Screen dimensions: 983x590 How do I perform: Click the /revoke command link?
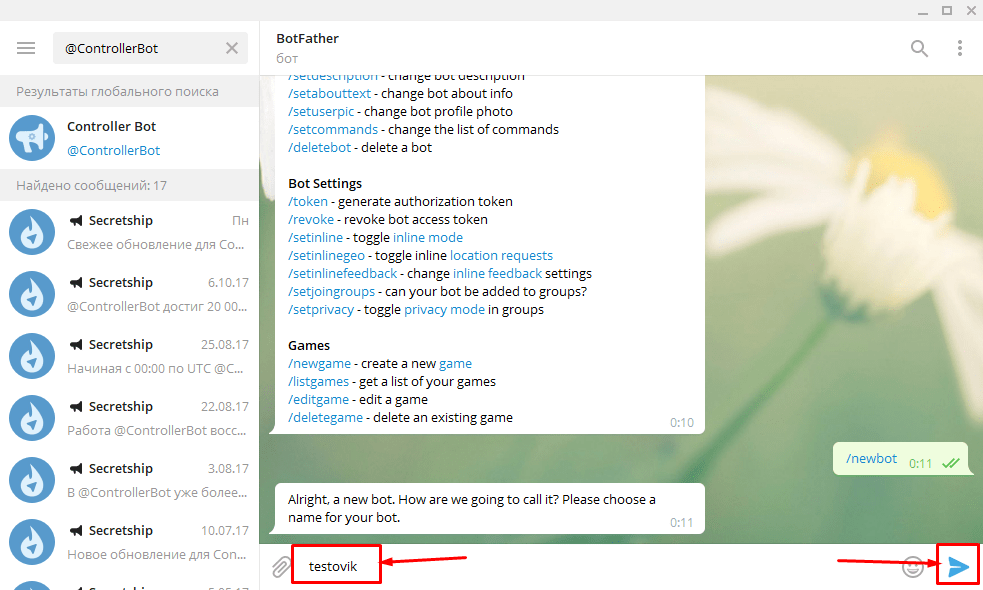[311, 219]
